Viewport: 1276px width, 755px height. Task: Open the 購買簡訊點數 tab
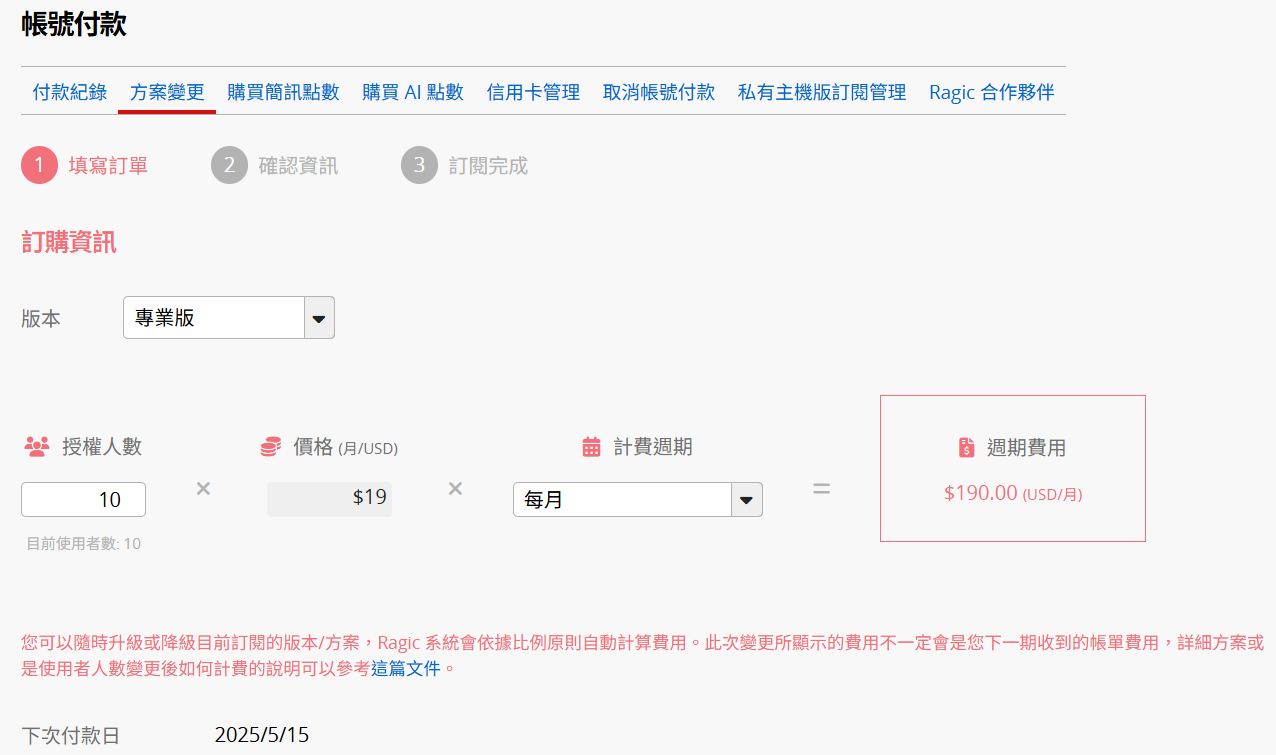[x=283, y=92]
